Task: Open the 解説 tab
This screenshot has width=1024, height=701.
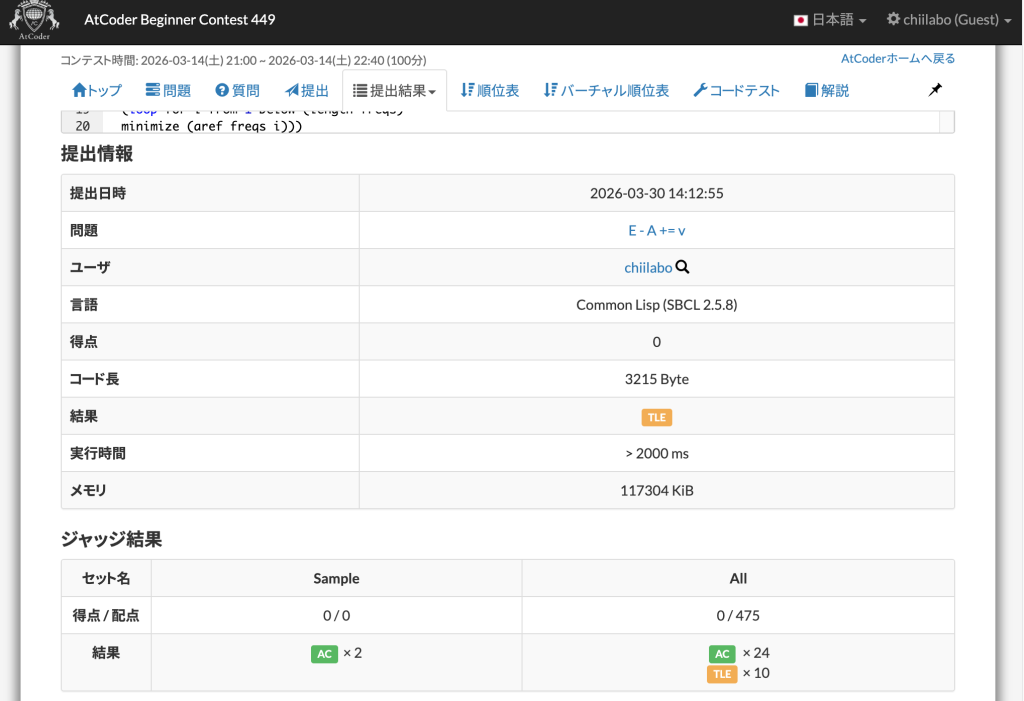Action: (827, 90)
